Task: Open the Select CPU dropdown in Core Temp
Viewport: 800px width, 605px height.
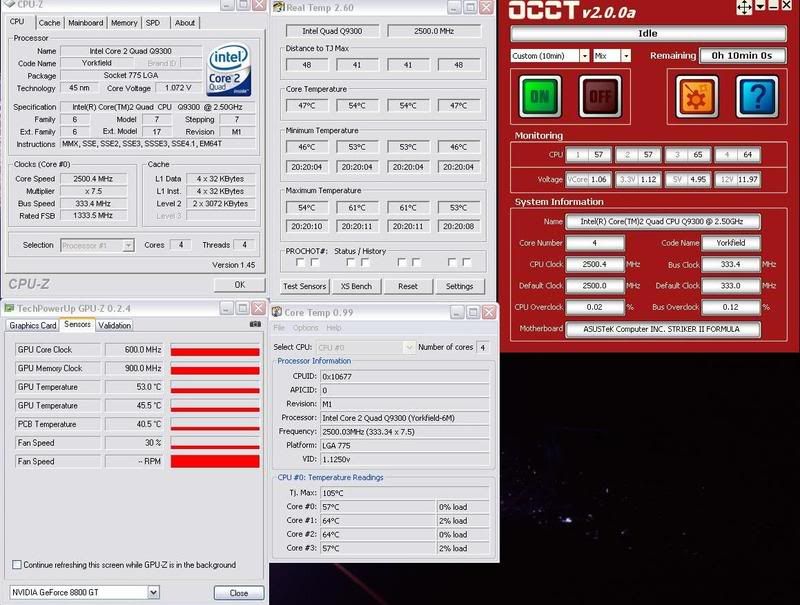Action: pos(409,347)
